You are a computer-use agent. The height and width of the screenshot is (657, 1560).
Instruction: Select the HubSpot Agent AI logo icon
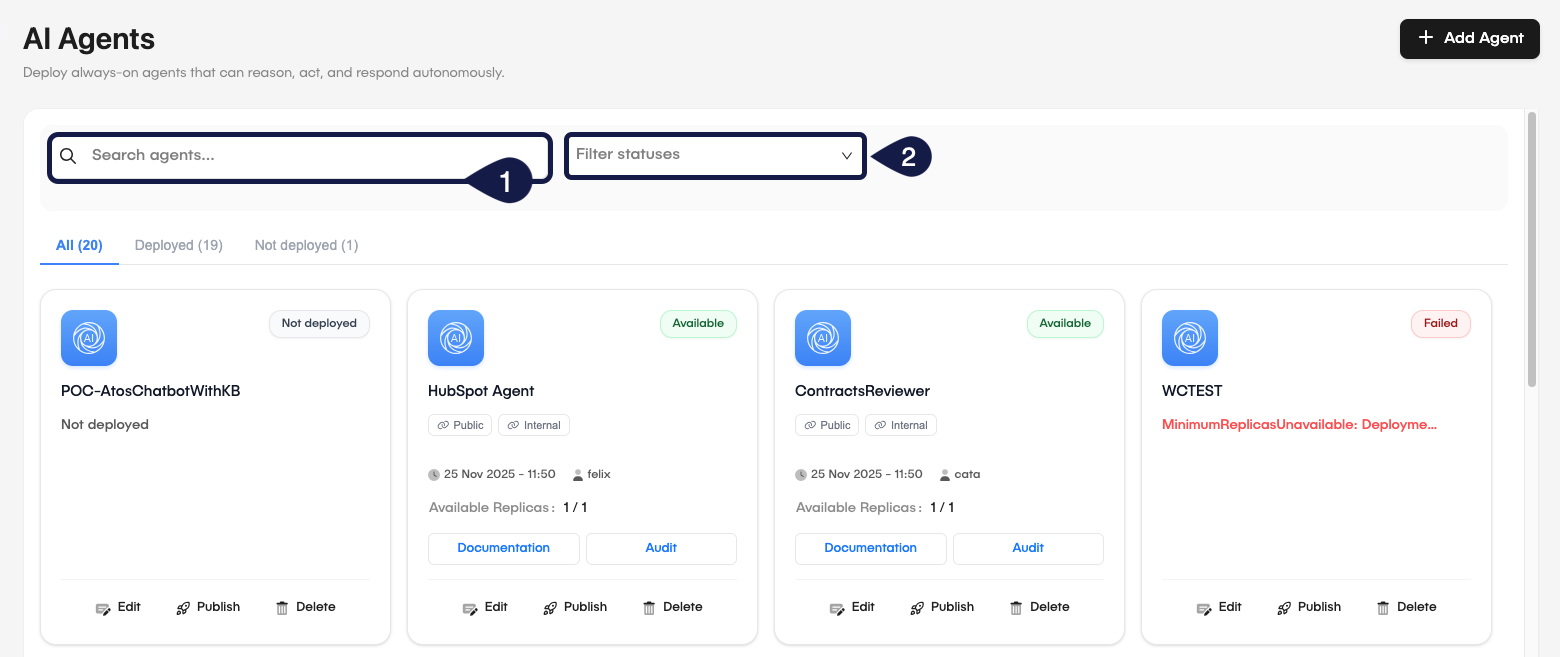tap(455, 338)
